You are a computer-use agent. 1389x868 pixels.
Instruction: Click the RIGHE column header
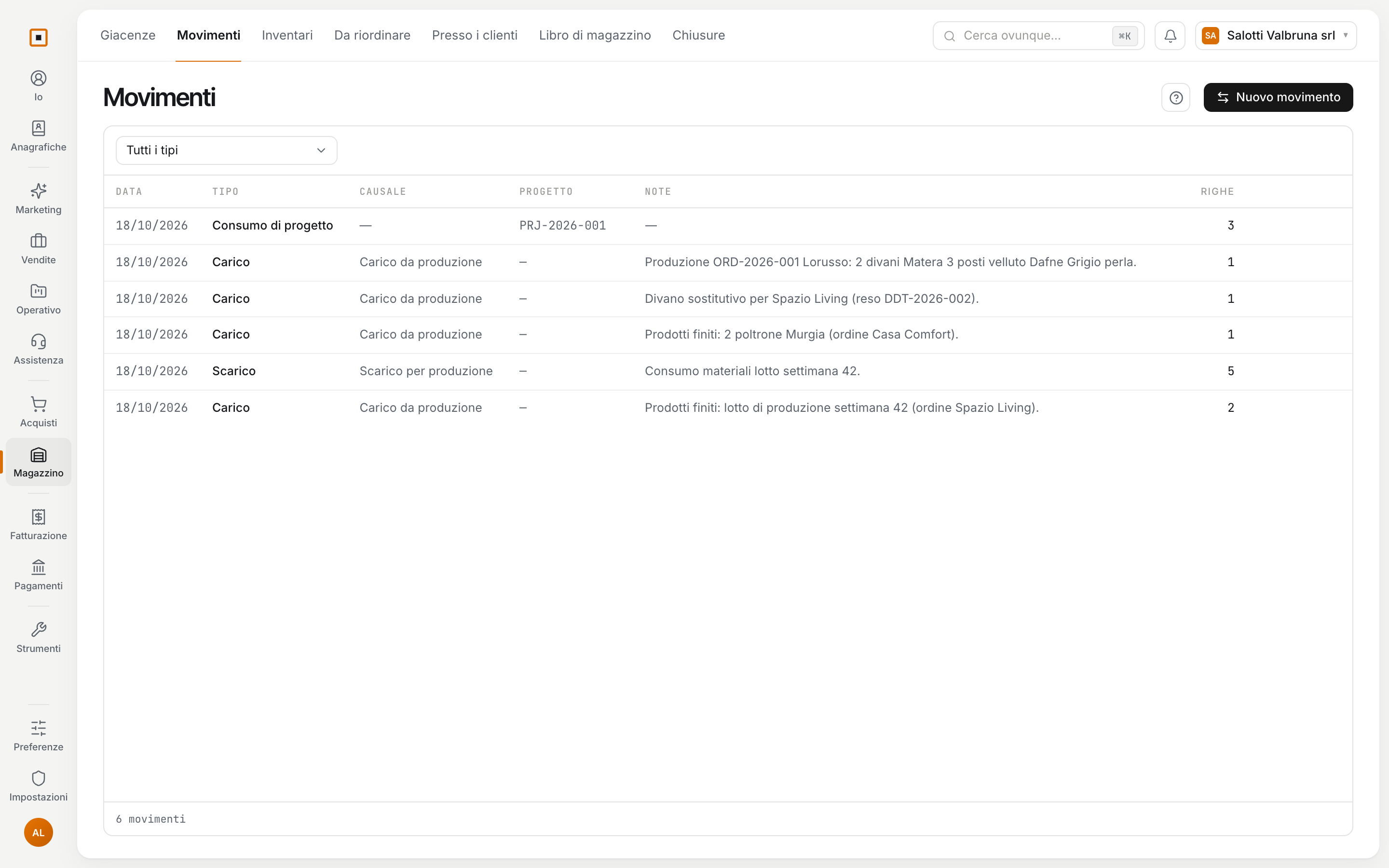(x=1217, y=192)
